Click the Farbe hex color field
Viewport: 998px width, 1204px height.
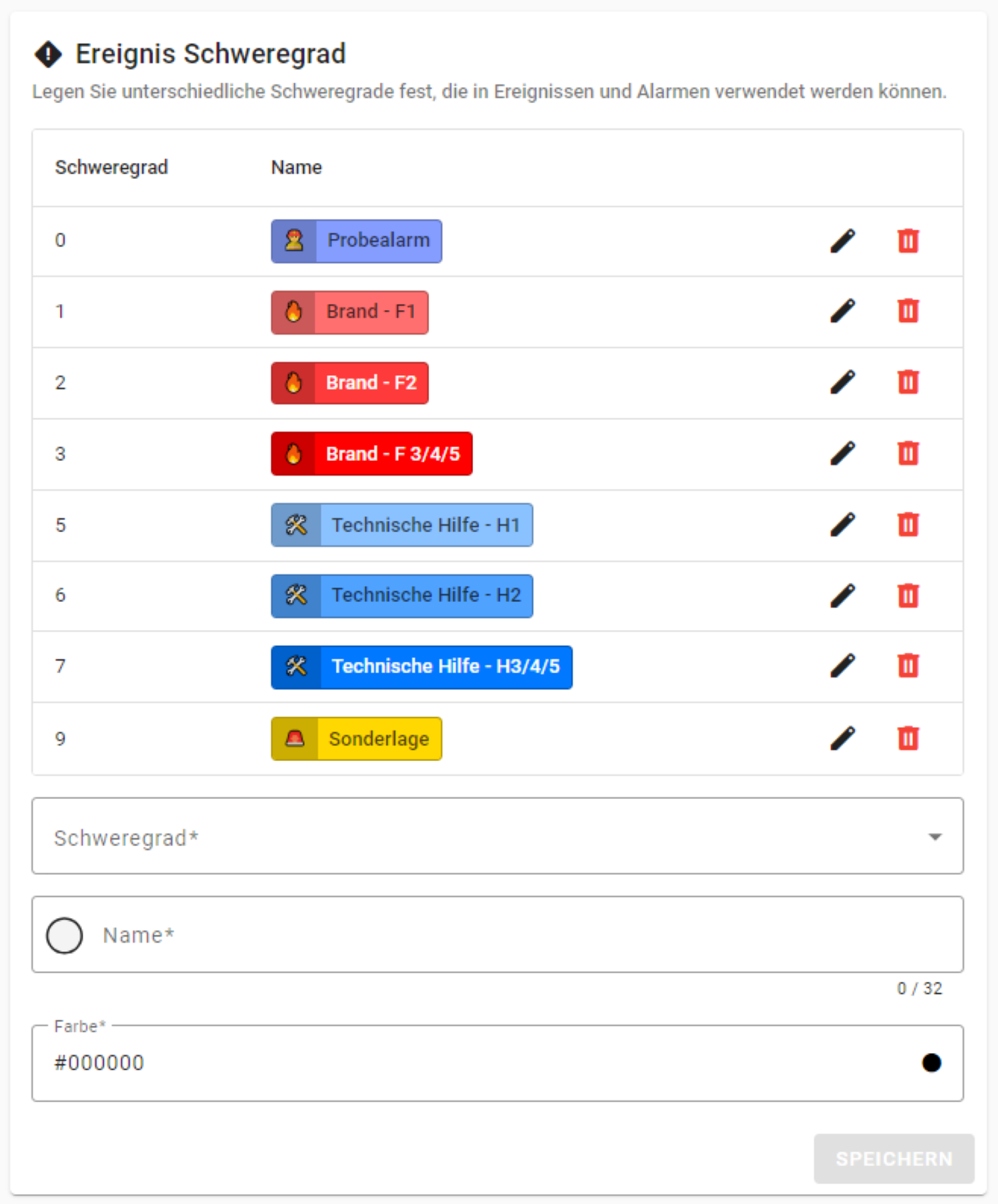pyautogui.click(x=466, y=1063)
